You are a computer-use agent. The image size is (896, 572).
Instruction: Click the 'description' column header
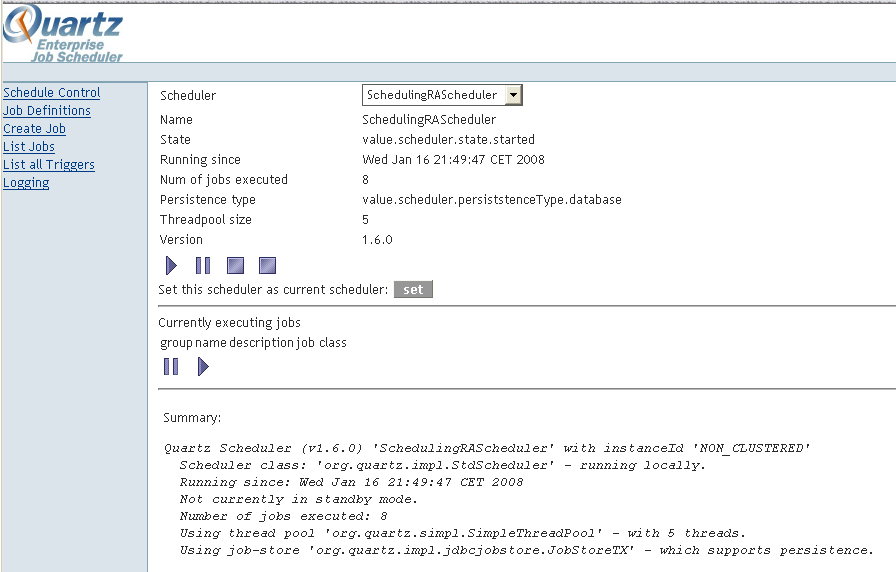click(x=261, y=343)
